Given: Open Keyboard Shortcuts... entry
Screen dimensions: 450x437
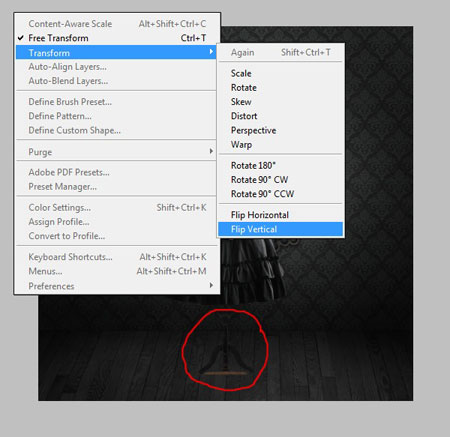Looking at the screenshot, I should [x=117, y=257].
